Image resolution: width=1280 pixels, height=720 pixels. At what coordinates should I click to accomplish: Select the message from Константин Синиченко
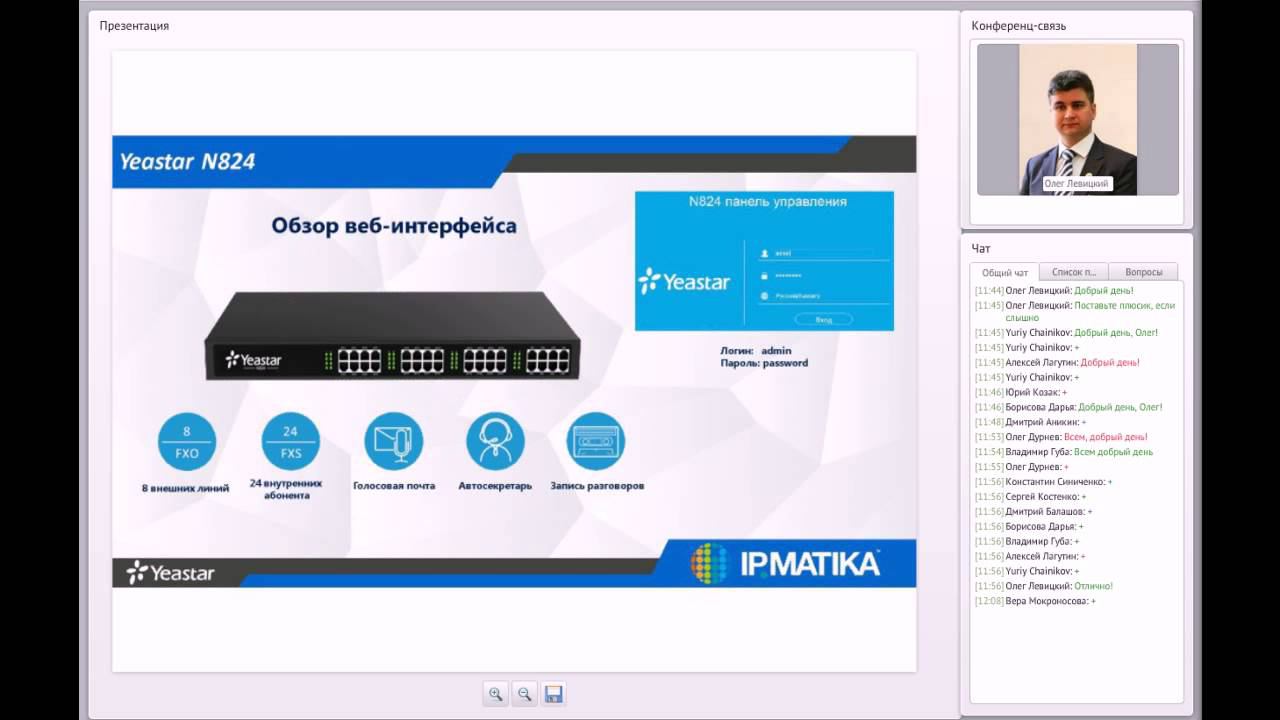point(1044,482)
